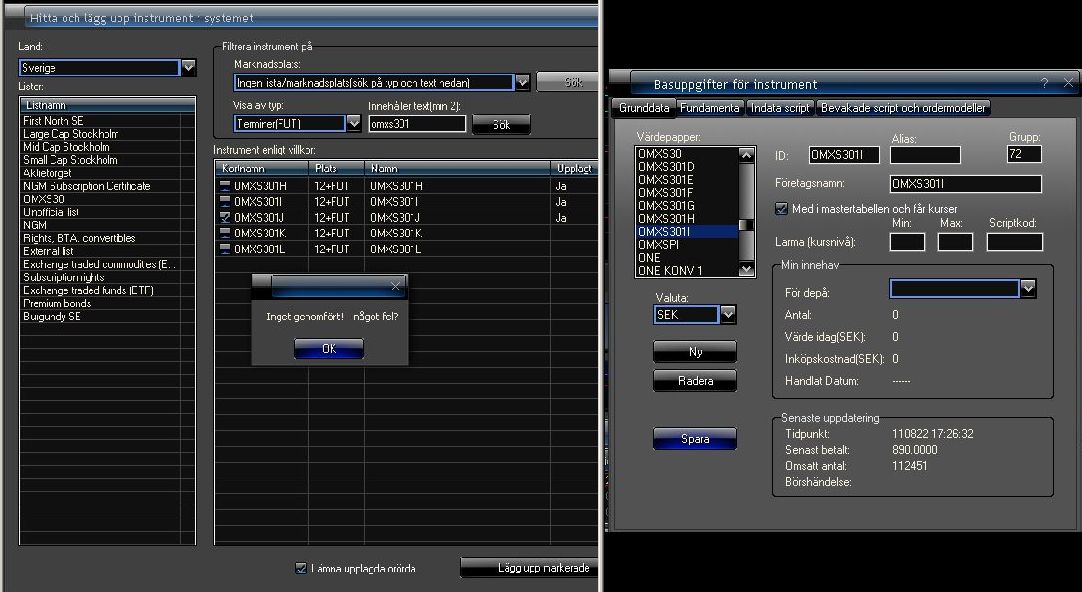Click the 'Innehåller text' field containing omxs301

tap(416, 125)
